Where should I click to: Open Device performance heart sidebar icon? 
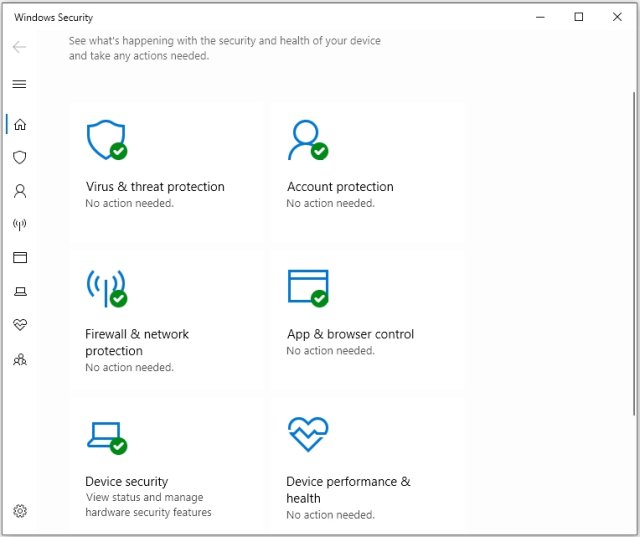coord(20,325)
